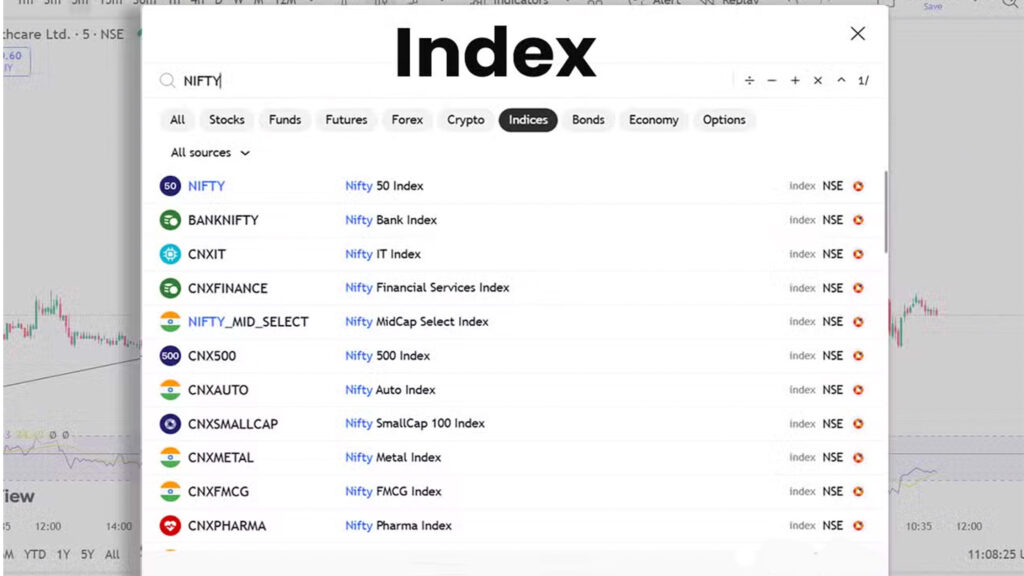Viewport: 1024px width, 576px height.
Task: Click the CNXIT teal logo icon
Action: [x=170, y=254]
